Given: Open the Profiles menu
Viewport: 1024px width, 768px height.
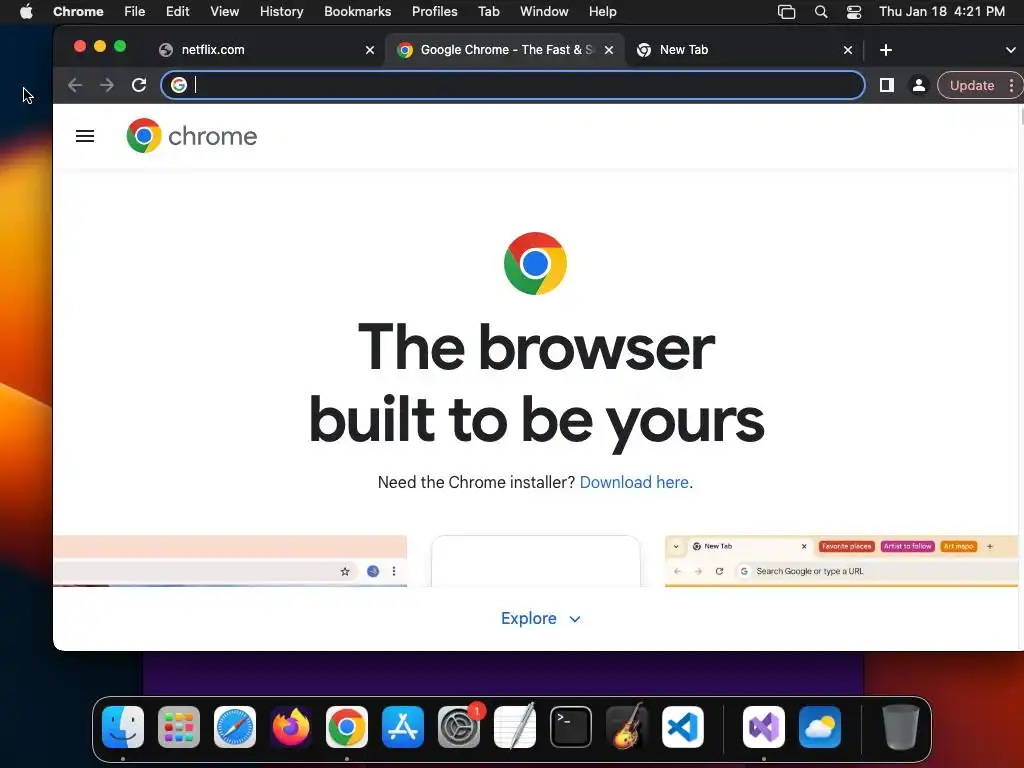Looking at the screenshot, I should [434, 12].
